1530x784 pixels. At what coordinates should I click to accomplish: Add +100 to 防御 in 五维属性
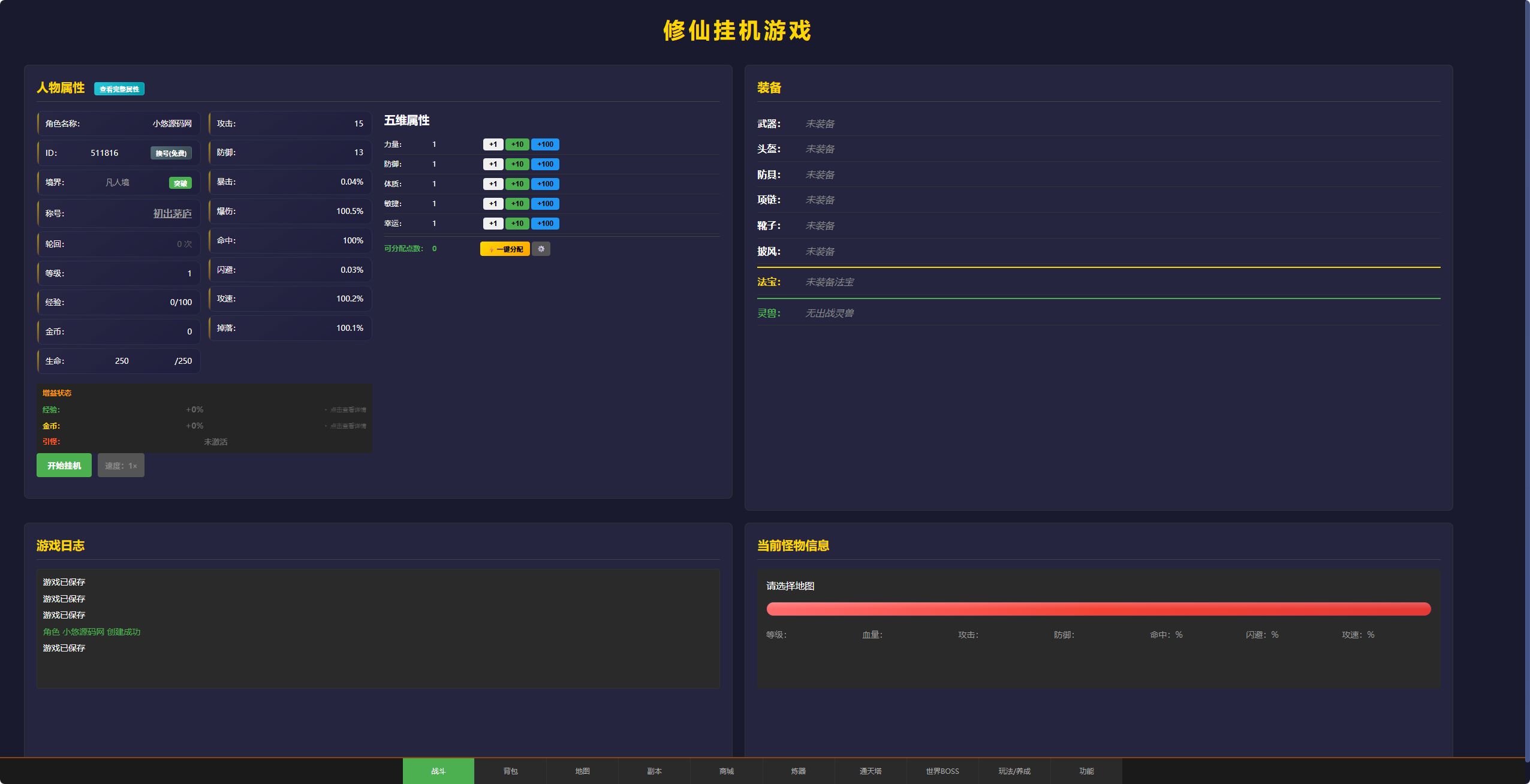point(545,164)
